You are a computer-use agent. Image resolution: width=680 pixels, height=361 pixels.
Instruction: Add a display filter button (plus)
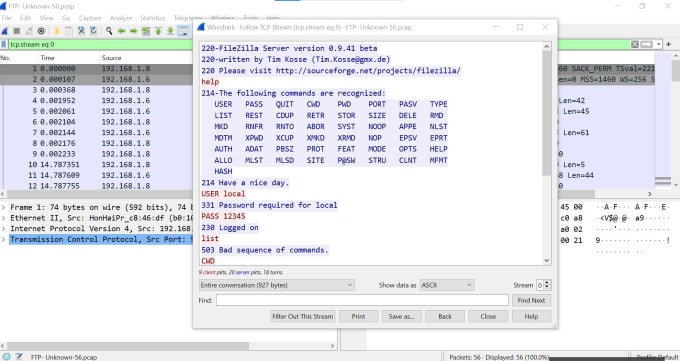point(668,44)
